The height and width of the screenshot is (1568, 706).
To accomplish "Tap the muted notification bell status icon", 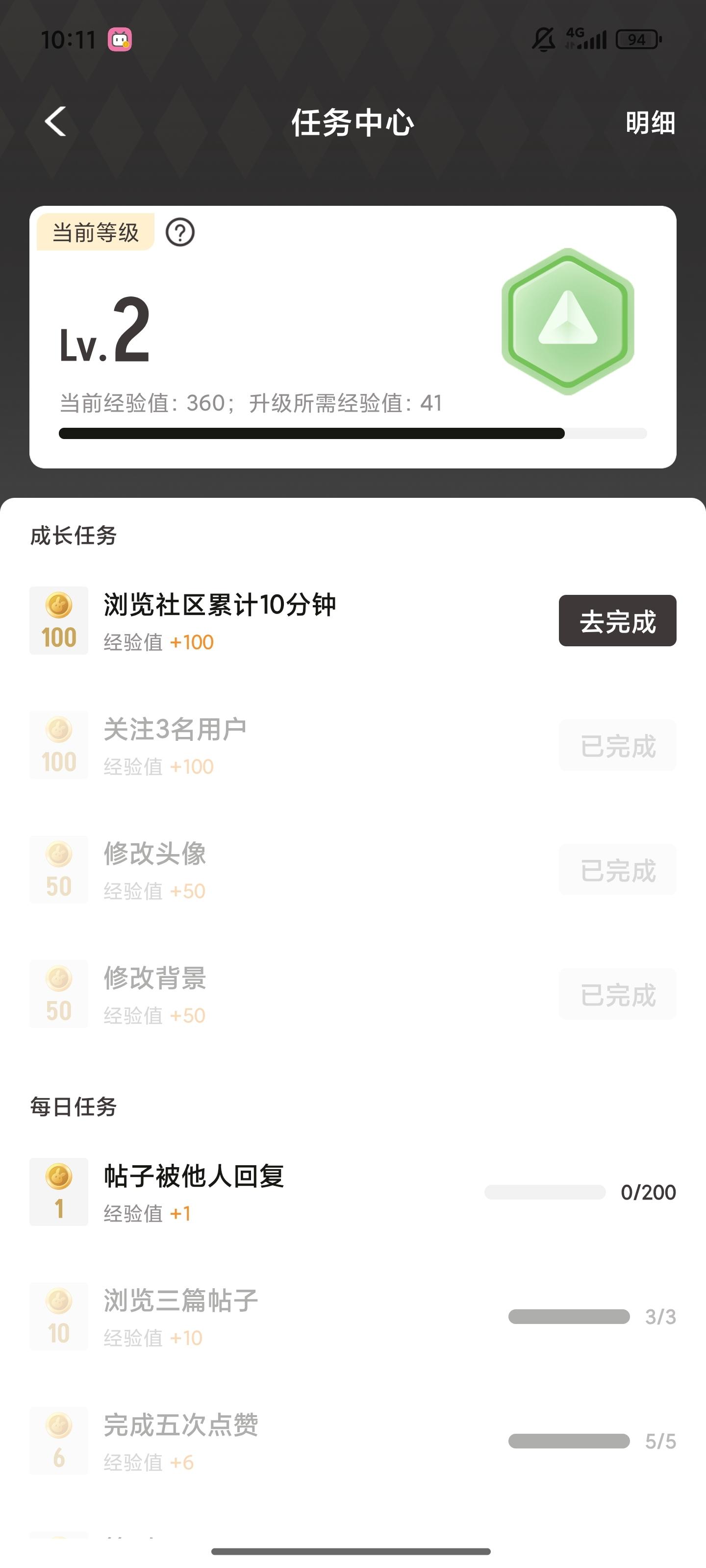I will [x=543, y=40].
